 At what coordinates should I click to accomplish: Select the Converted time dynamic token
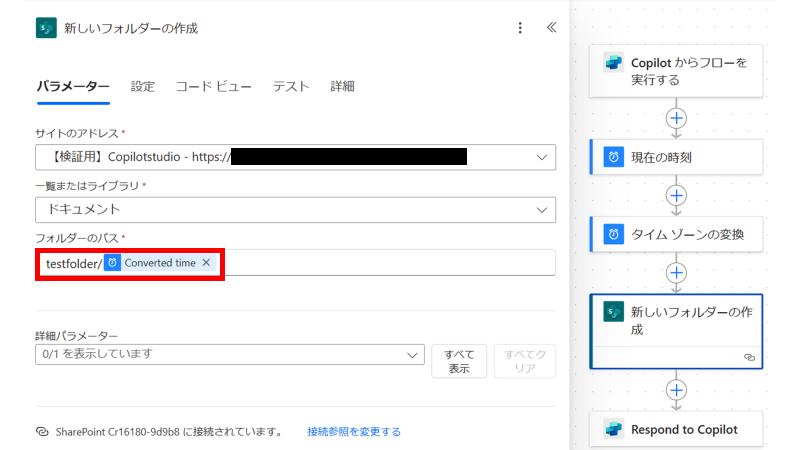(160, 263)
